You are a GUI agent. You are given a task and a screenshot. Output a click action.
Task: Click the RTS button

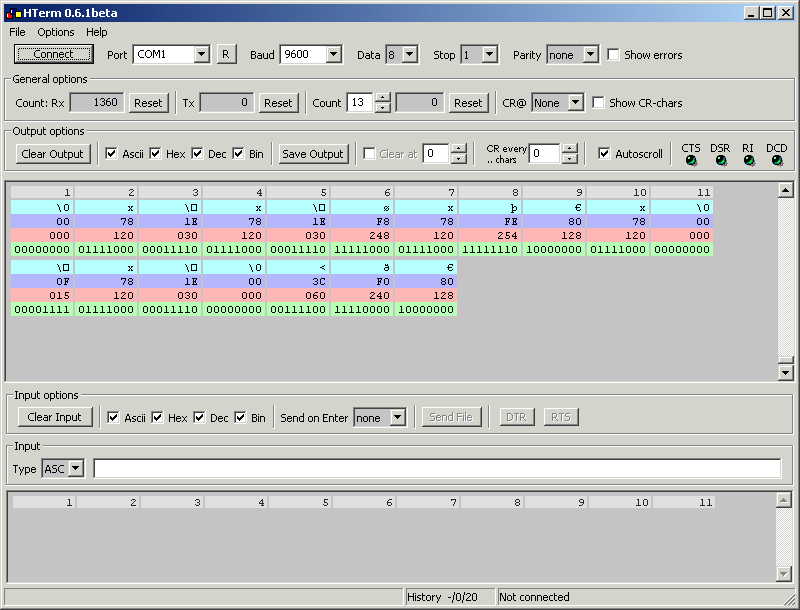tap(561, 417)
